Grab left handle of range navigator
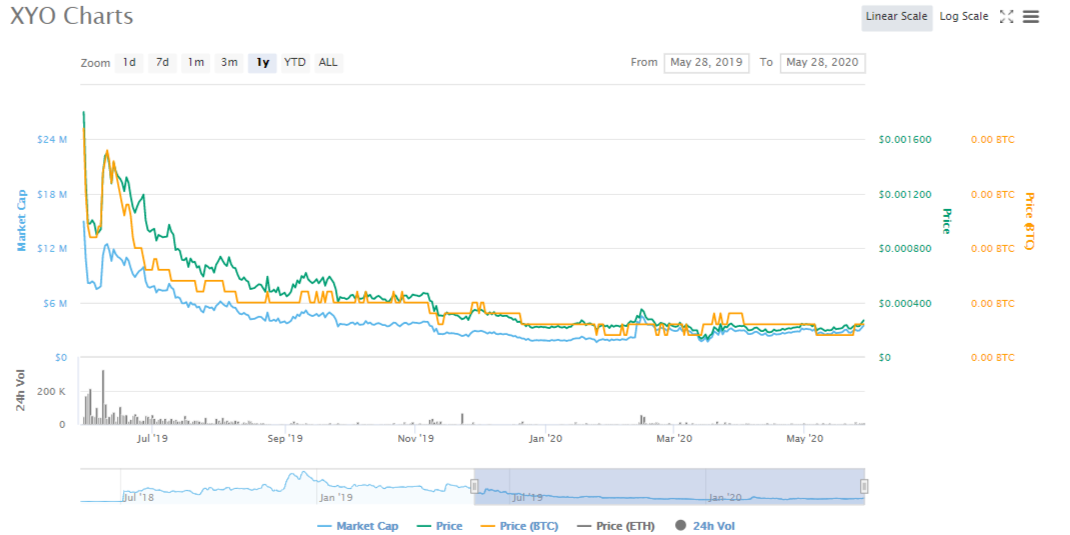The image size is (1070, 535). click(475, 486)
